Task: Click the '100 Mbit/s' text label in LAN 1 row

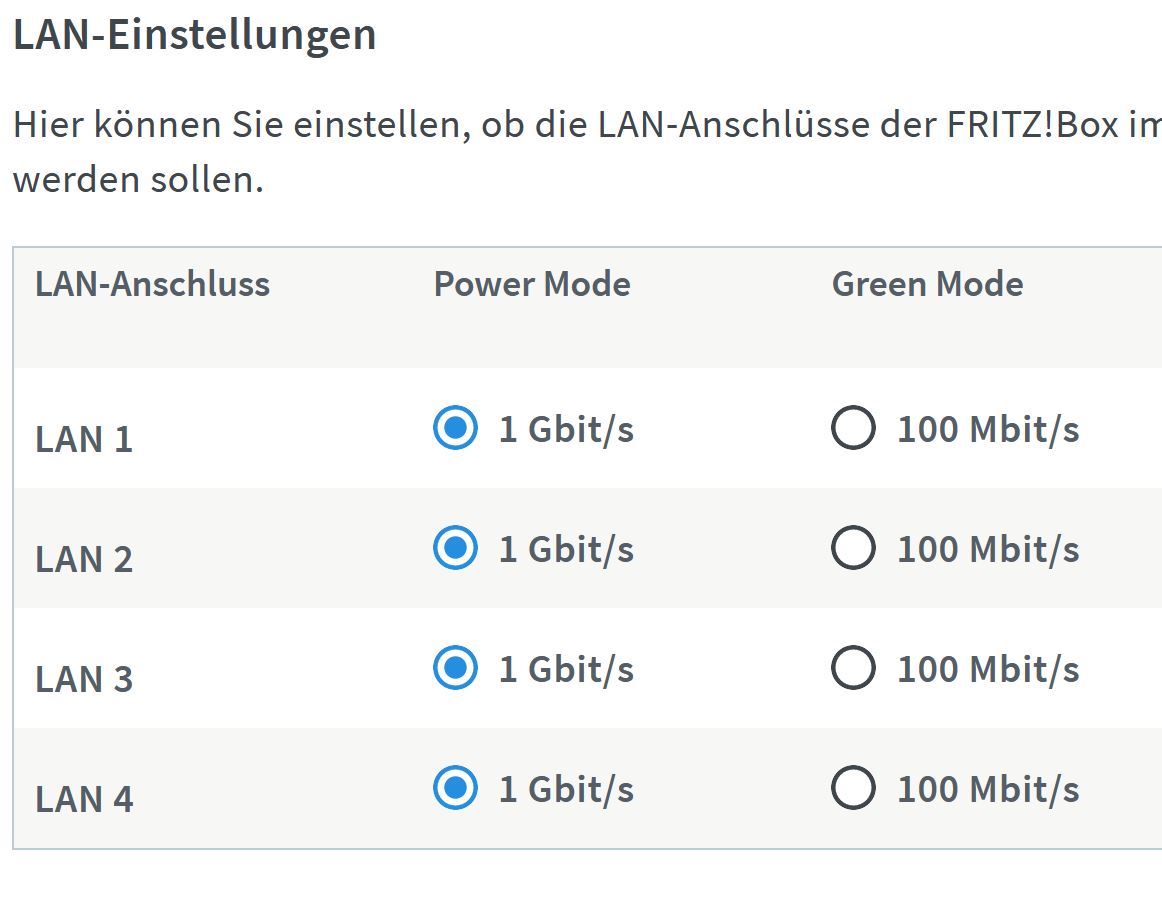Action: 989,429
